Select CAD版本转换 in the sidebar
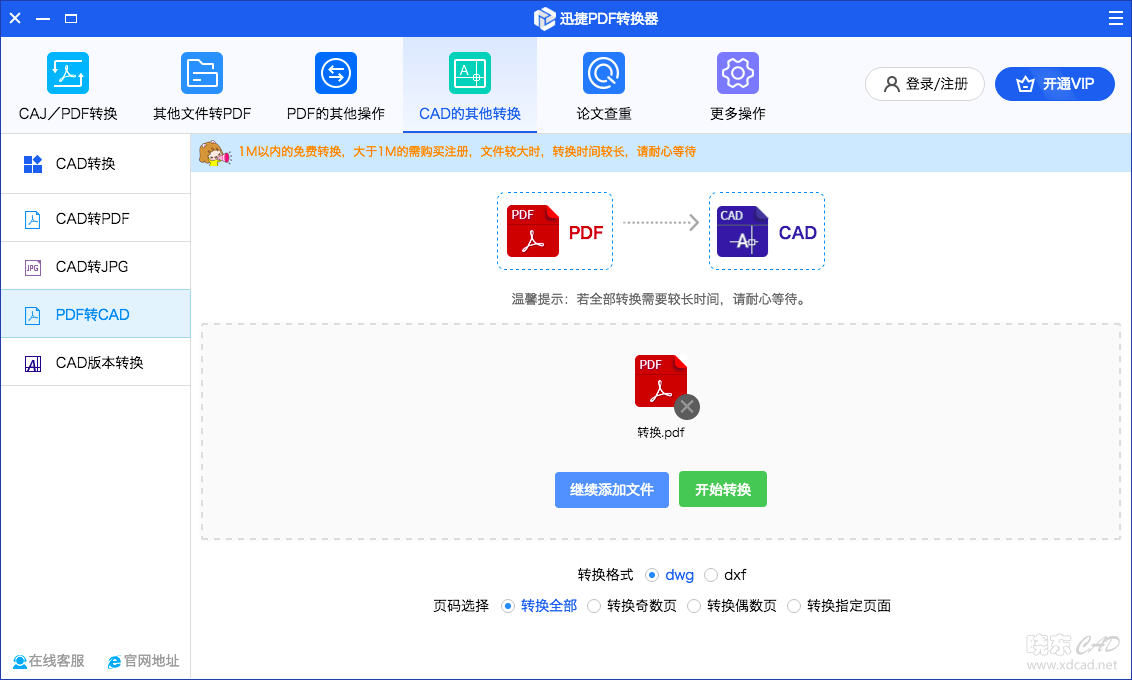 pyautogui.click(x=96, y=363)
